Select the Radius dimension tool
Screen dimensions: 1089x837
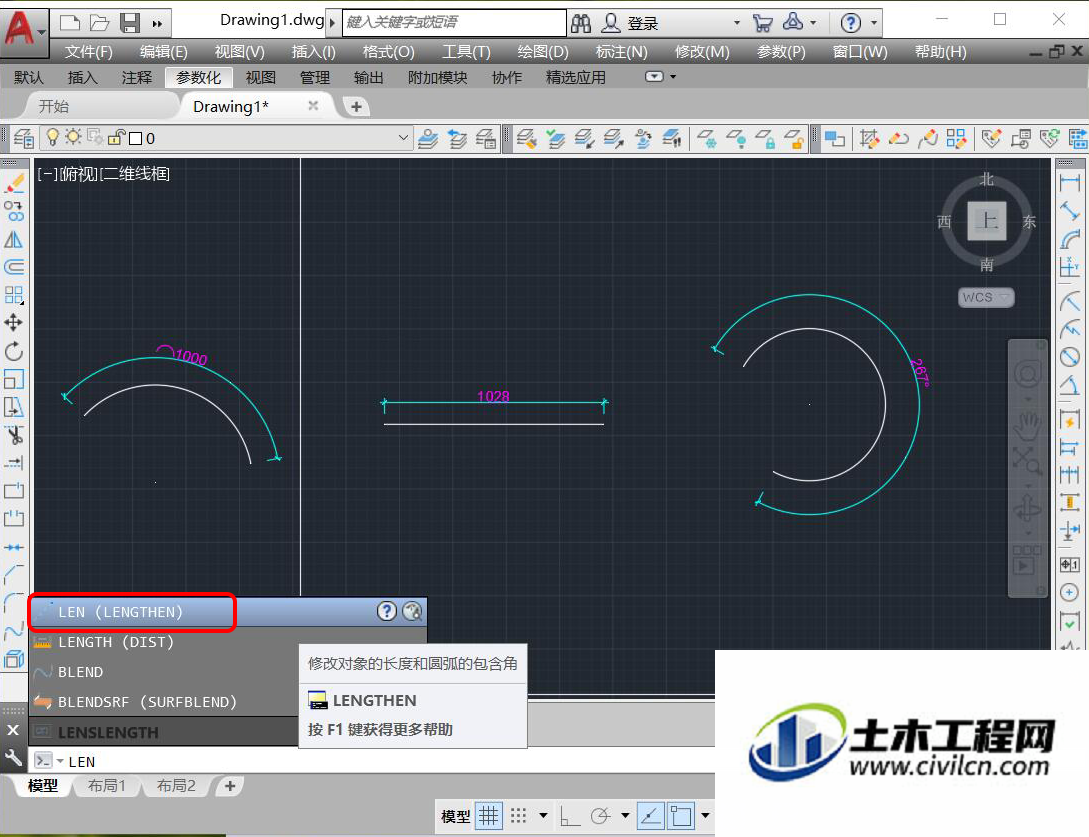coord(1070,301)
